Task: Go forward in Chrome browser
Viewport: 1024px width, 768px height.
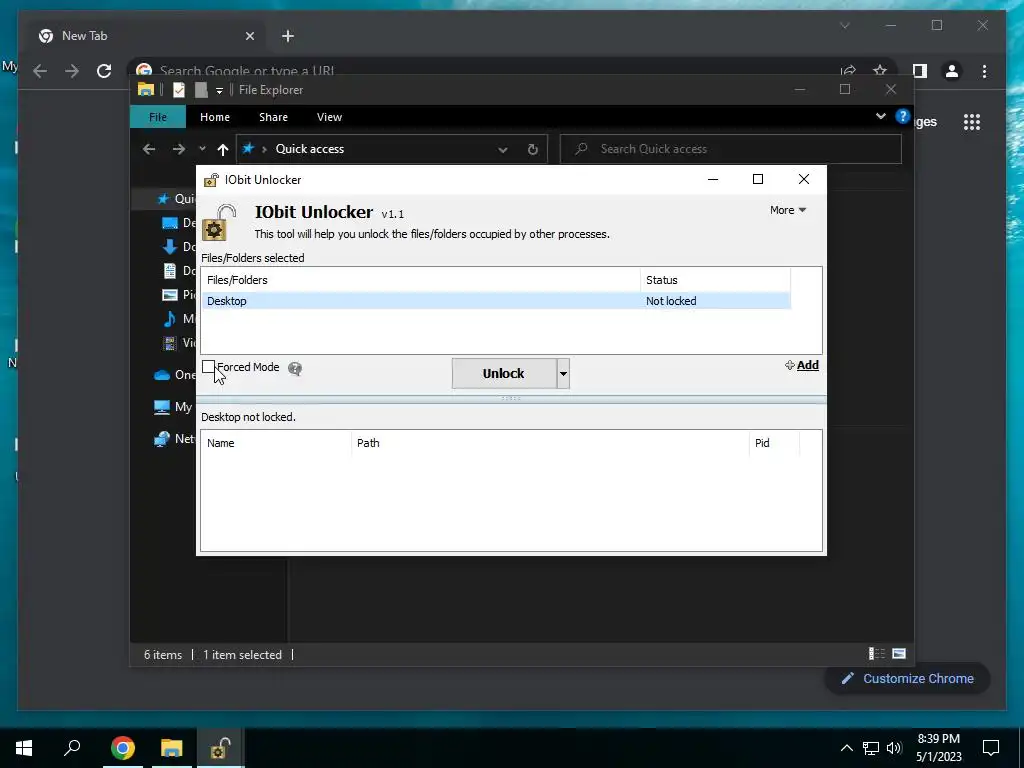Action: tap(72, 71)
